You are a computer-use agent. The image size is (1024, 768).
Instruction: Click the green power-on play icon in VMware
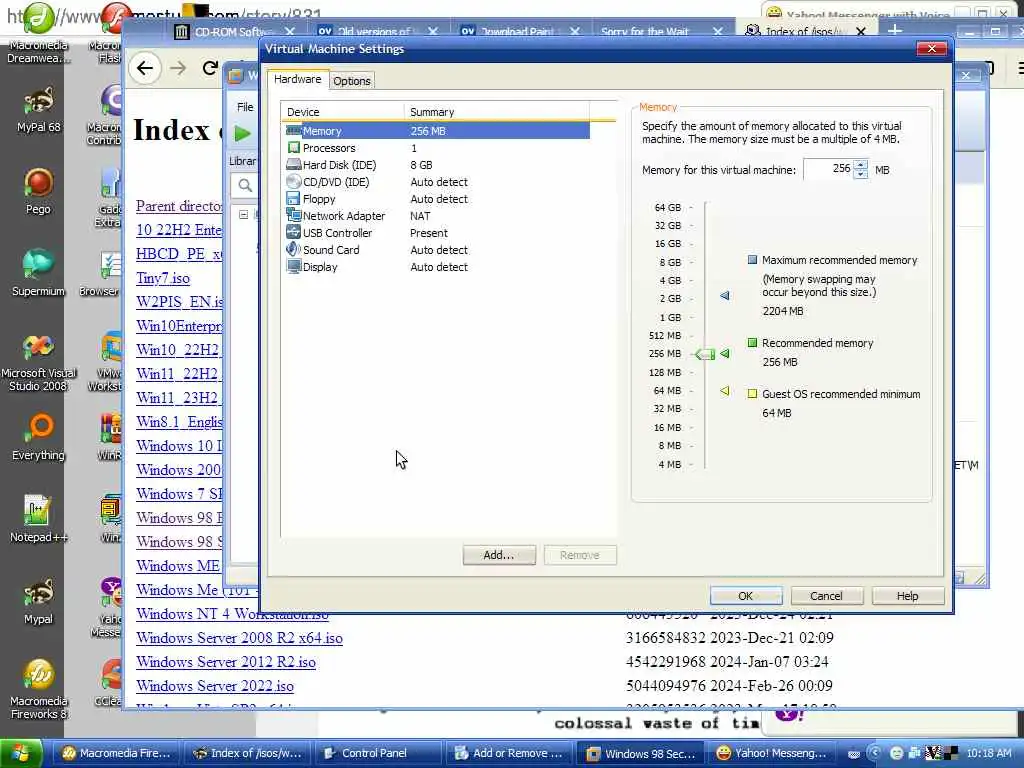click(242, 134)
